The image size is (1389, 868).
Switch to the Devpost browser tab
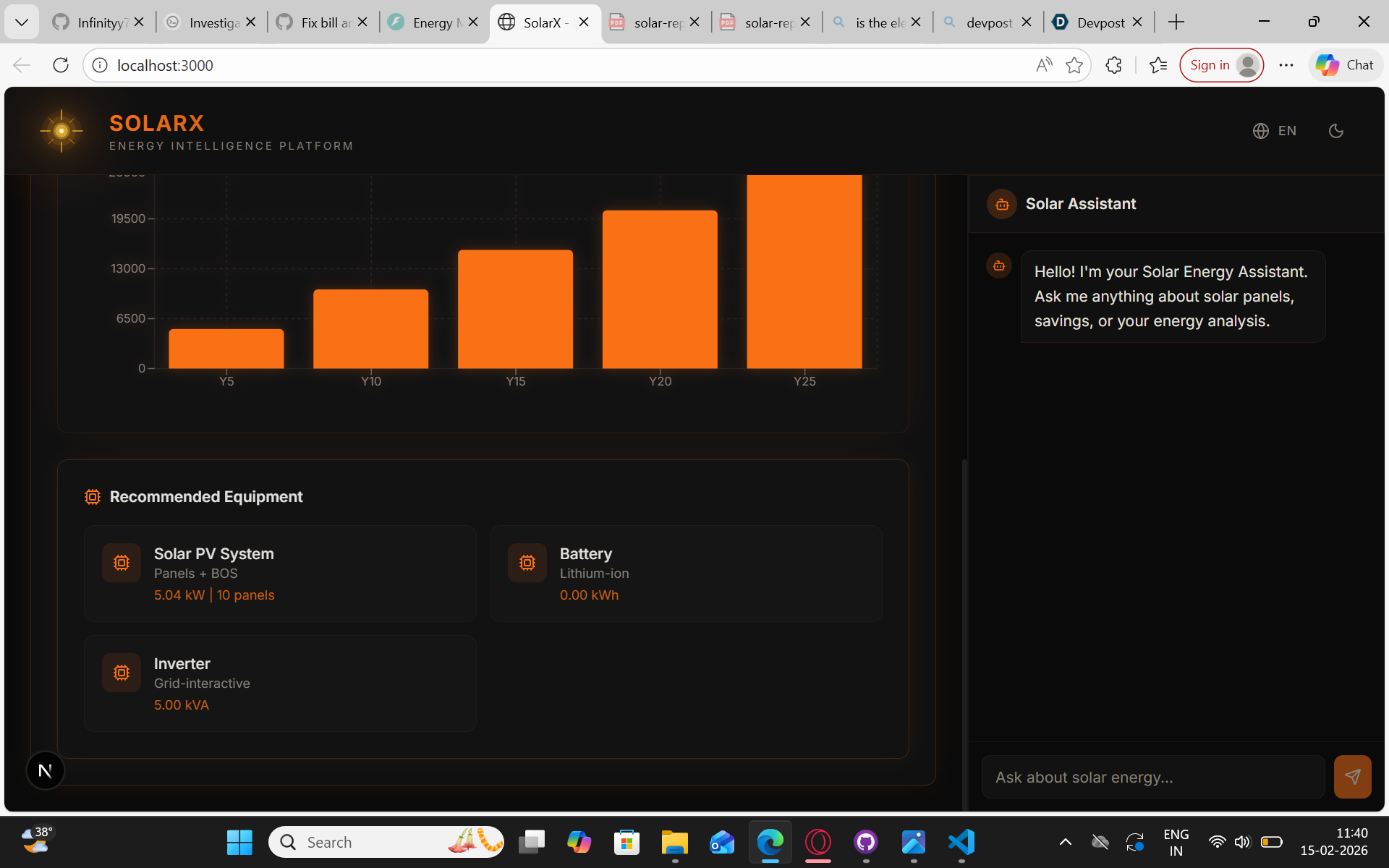tap(1092, 22)
